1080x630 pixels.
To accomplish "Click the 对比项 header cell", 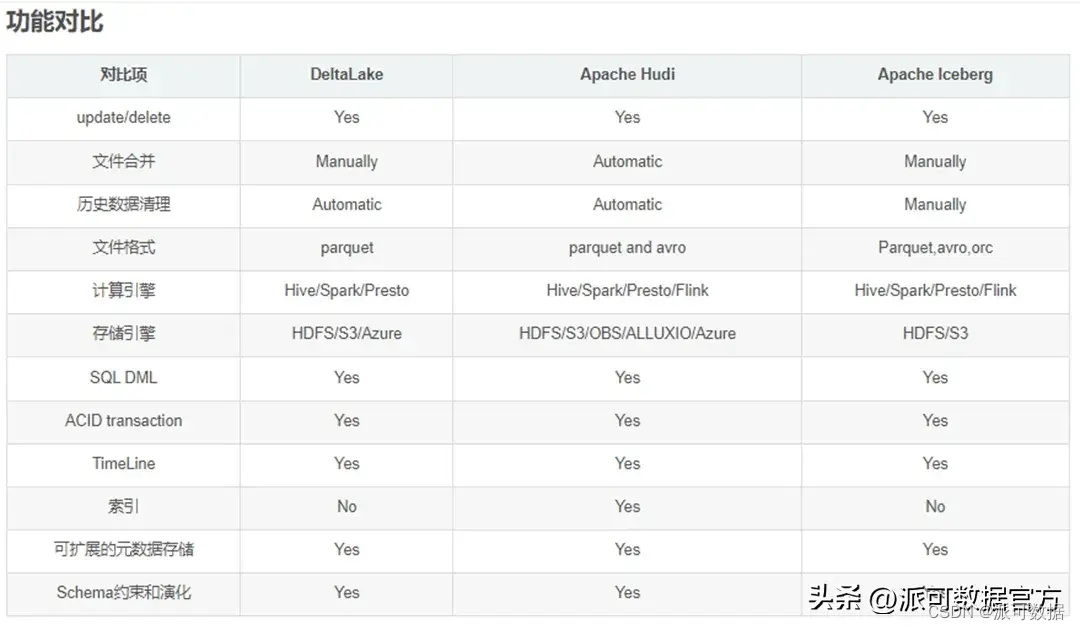I will 124,74.
